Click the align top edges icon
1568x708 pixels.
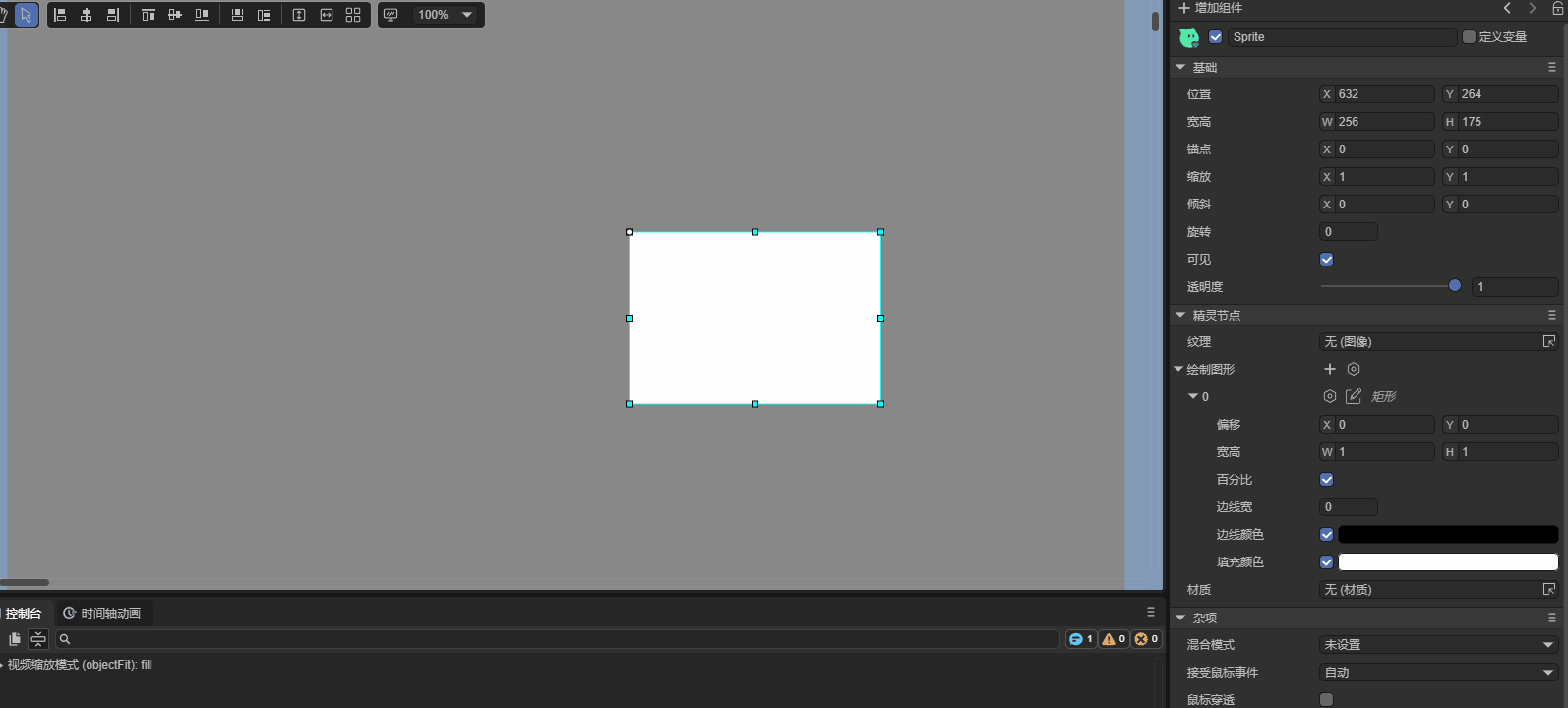[149, 15]
